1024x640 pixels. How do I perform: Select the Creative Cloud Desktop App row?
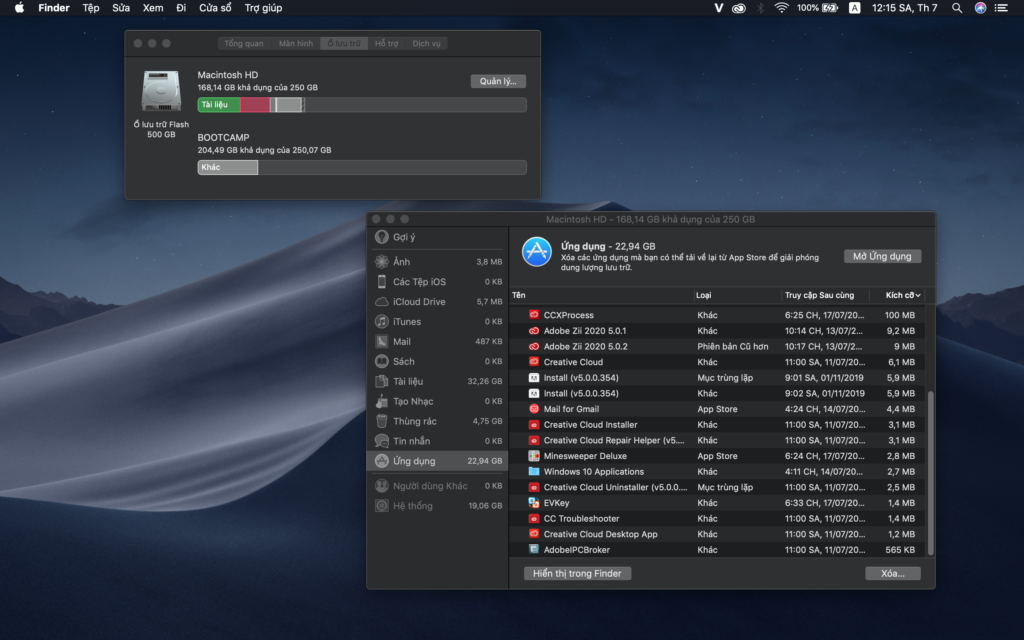point(717,534)
